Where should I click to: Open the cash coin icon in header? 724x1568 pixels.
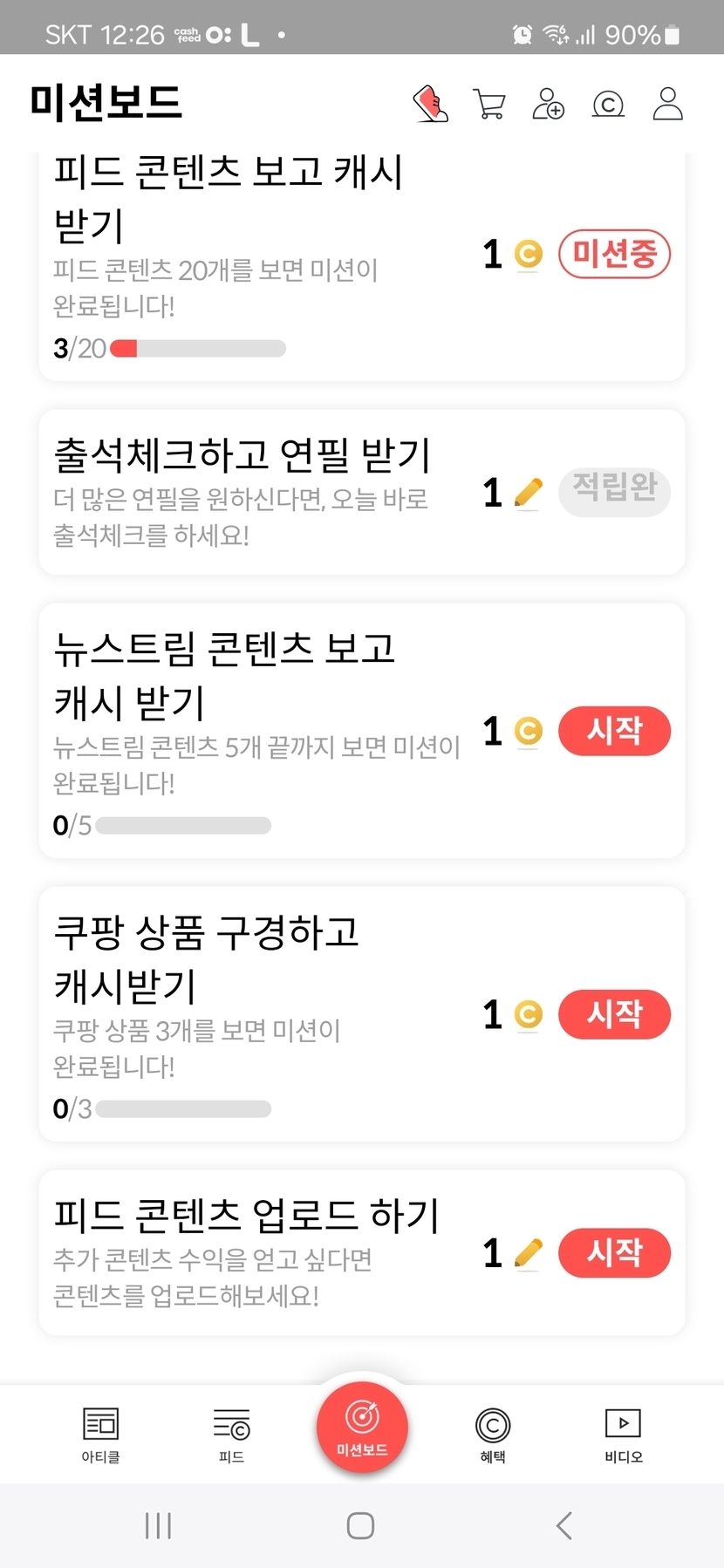[608, 105]
